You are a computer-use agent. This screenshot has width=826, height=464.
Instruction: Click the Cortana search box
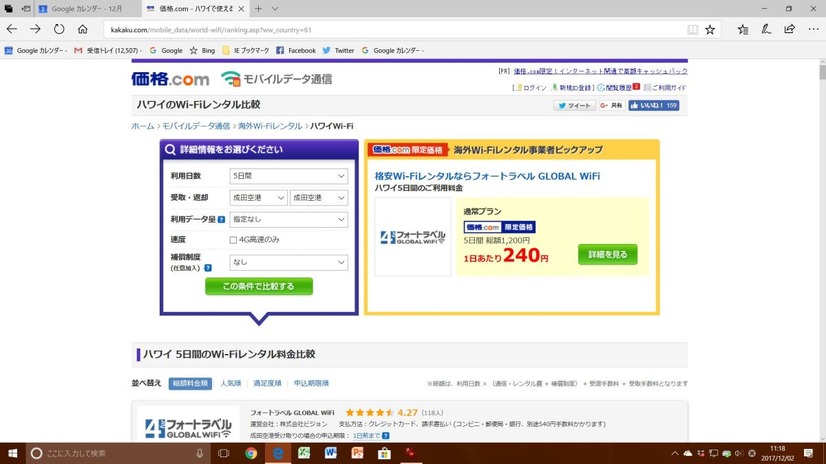116,453
